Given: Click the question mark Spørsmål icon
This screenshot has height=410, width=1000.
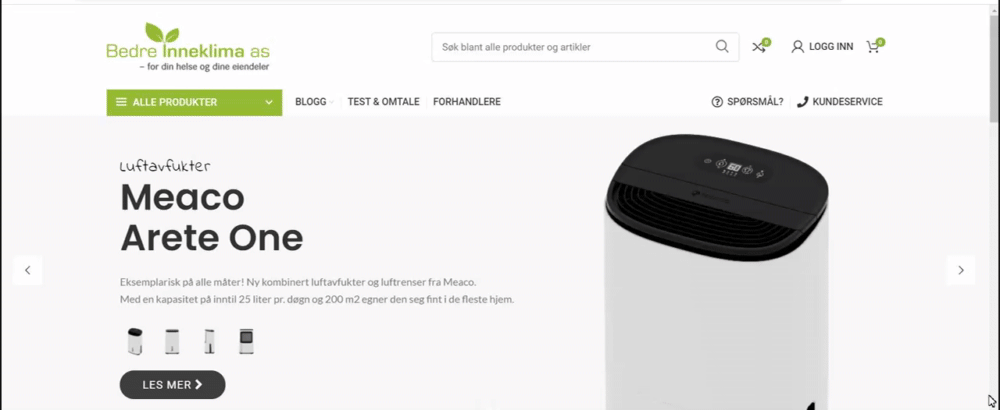Looking at the screenshot, I should click(x=717, y=102).
